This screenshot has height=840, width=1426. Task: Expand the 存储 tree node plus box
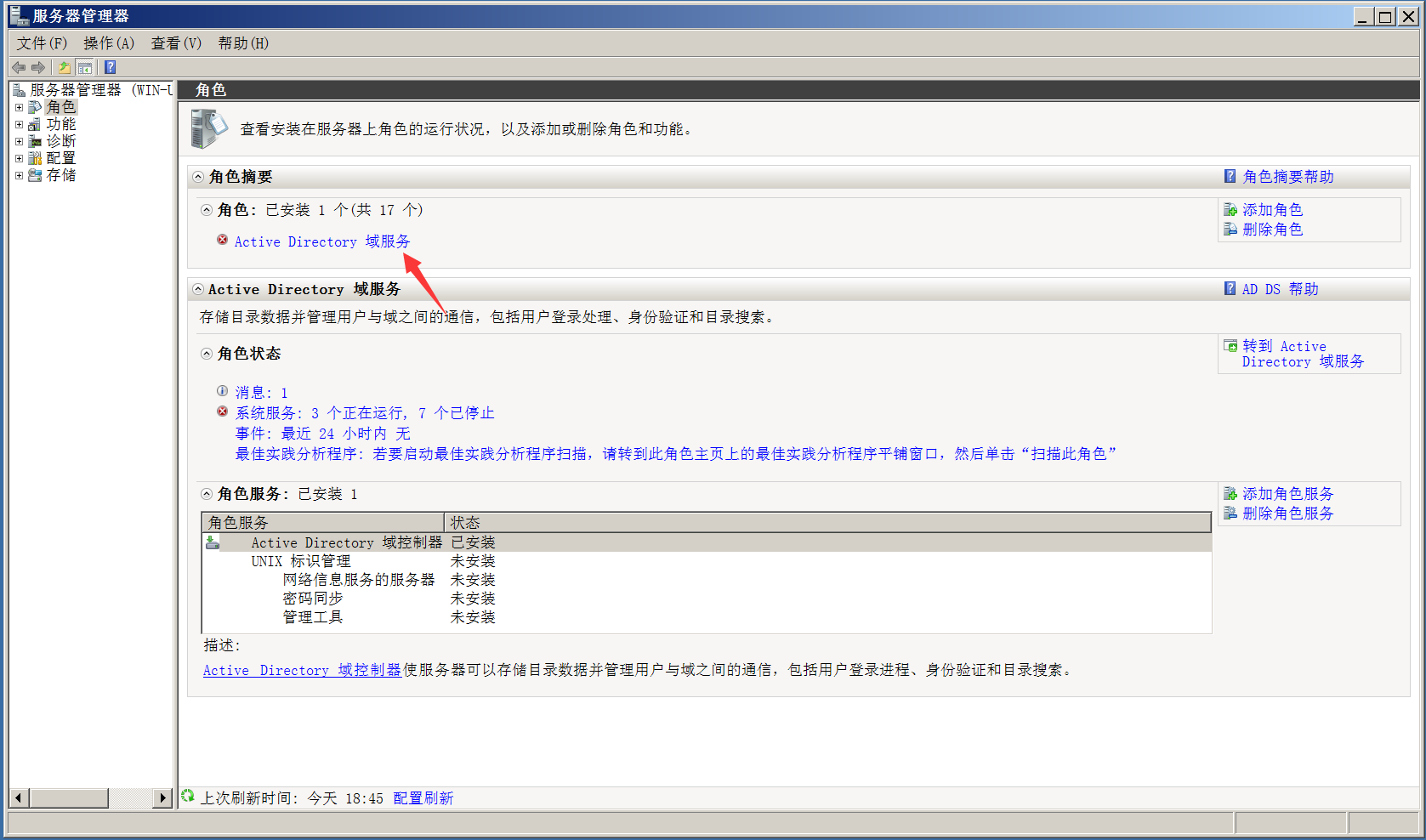[19, 175]
